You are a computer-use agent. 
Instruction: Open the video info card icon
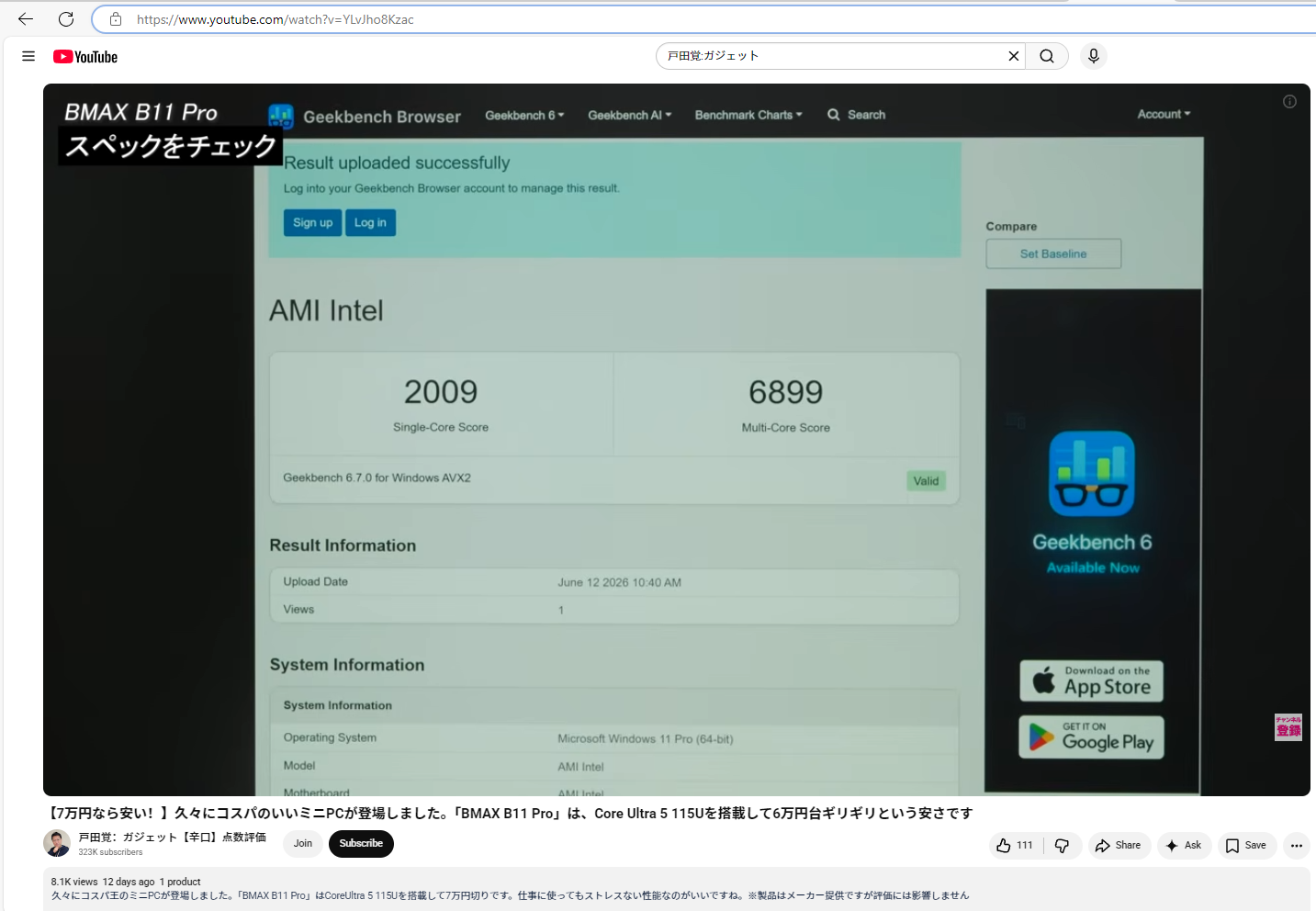(1289, 102)
